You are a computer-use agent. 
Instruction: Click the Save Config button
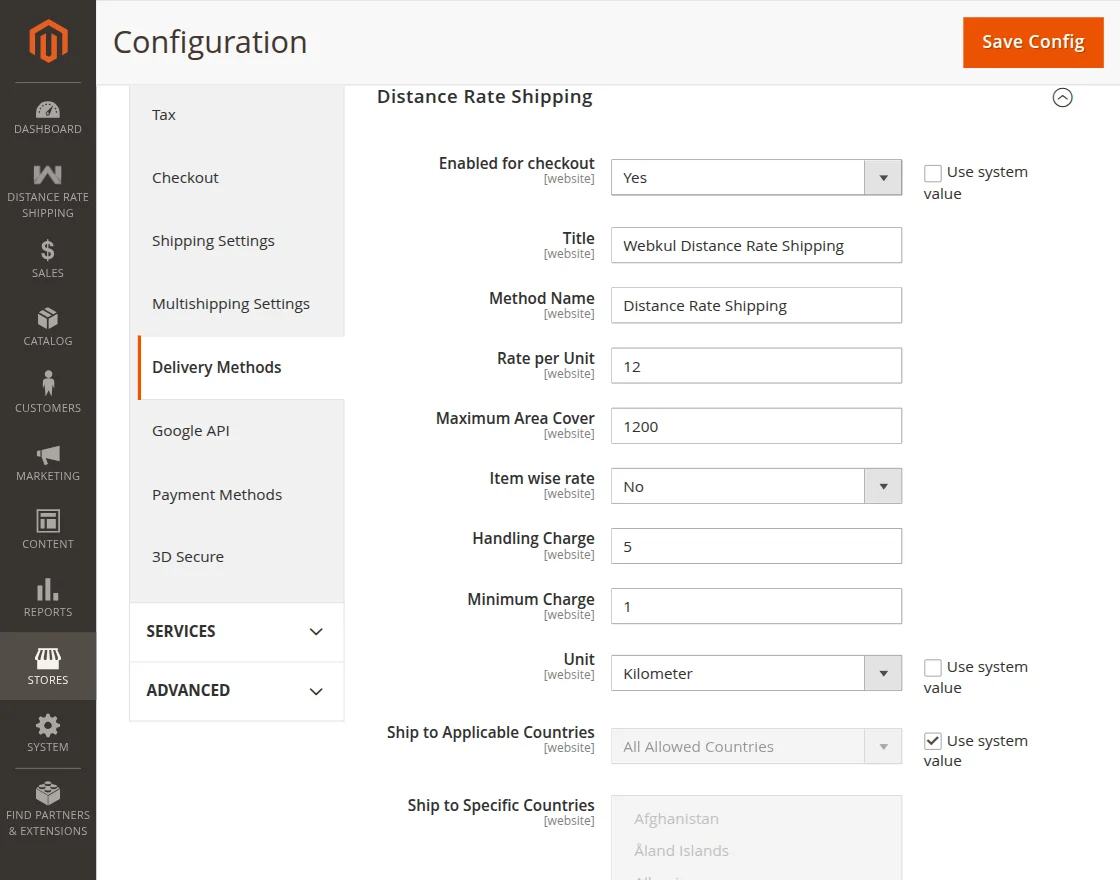tap(1033, 42)
